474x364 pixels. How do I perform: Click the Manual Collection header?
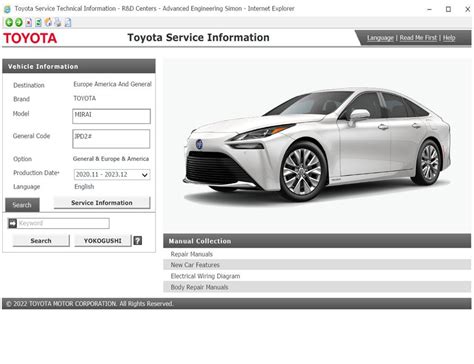point(317,241)
